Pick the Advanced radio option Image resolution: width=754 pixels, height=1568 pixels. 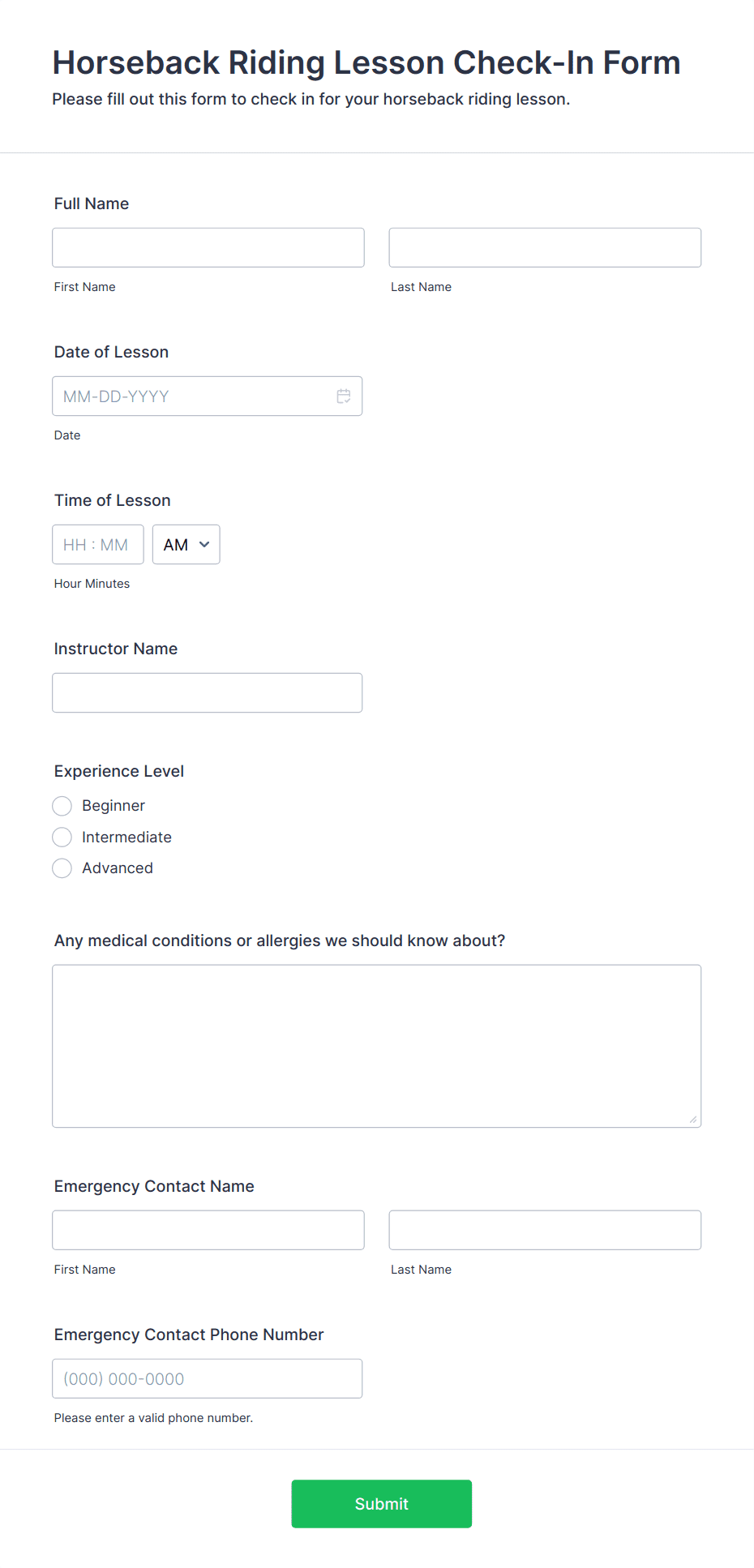(62, 868)
